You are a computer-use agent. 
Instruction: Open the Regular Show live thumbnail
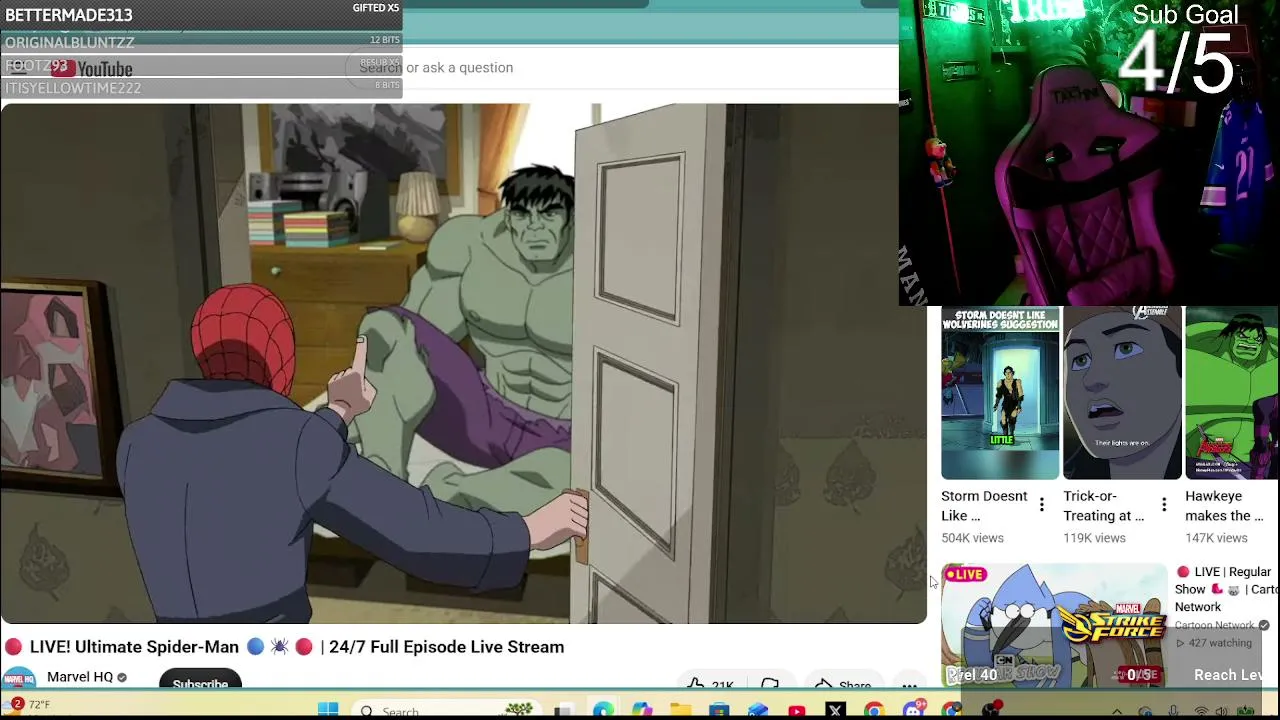(1054, 625)
